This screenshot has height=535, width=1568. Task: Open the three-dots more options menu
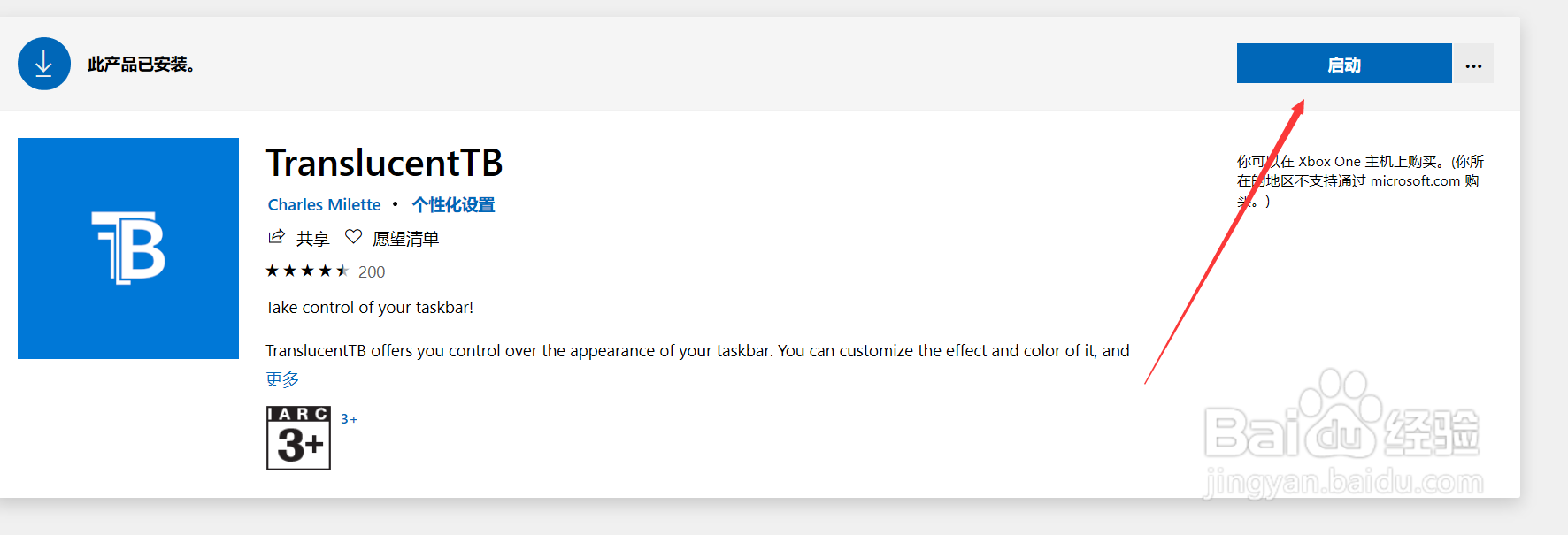(1473, 65)
